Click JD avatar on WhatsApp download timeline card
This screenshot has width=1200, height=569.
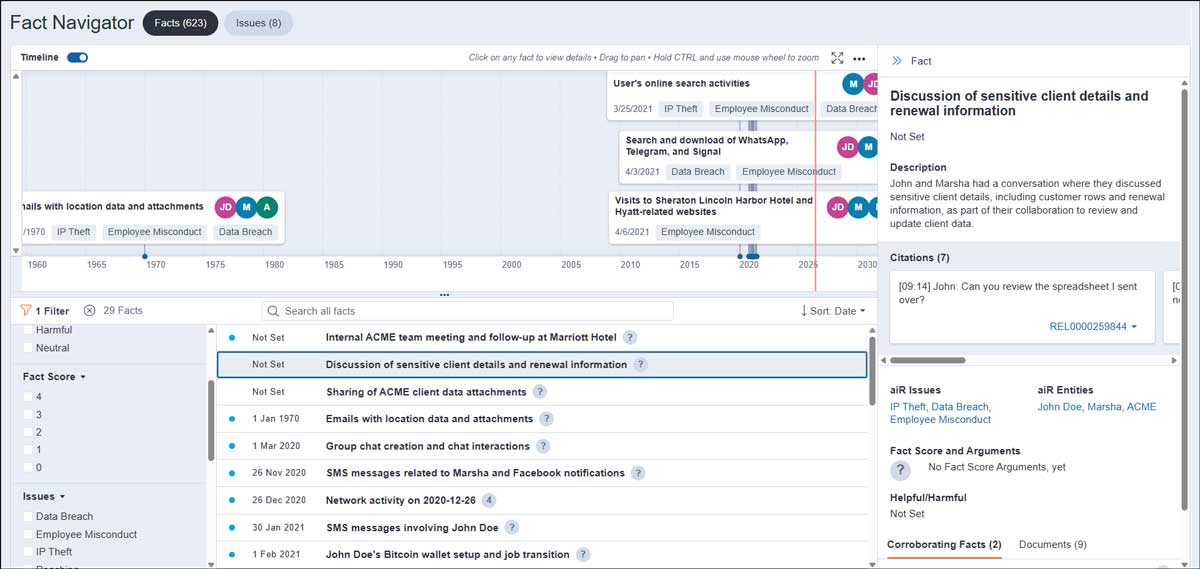pos(848,148)
